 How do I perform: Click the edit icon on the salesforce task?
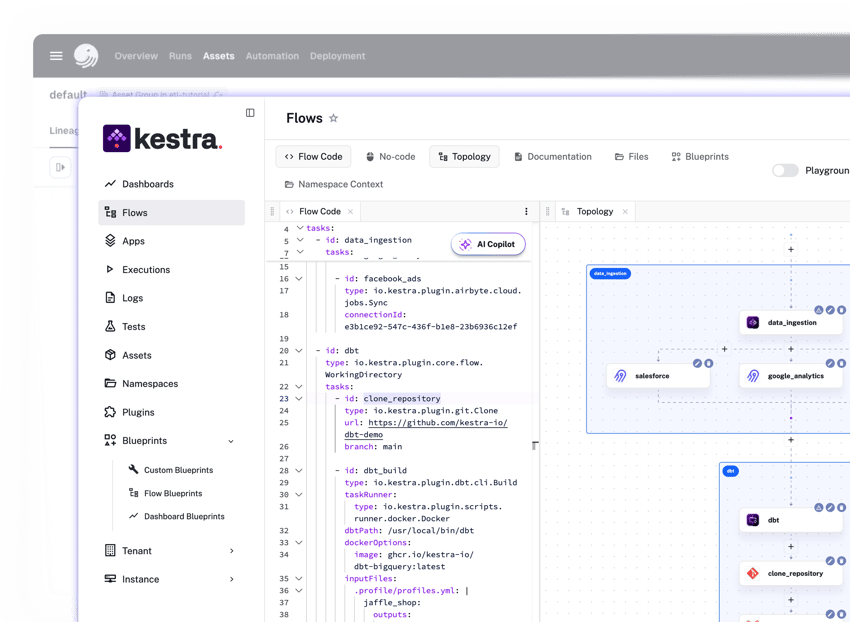click(x=697, y=363)
